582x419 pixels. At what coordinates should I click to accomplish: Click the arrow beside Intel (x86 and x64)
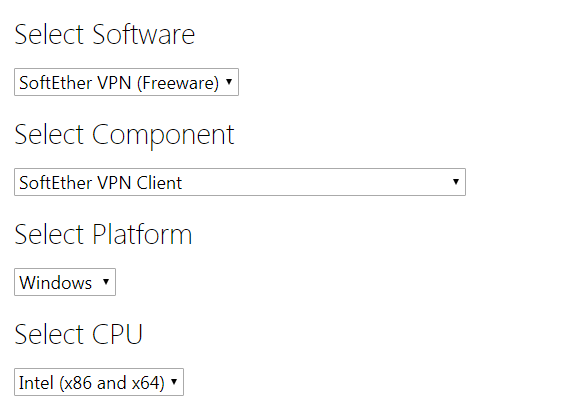(174, 381)
